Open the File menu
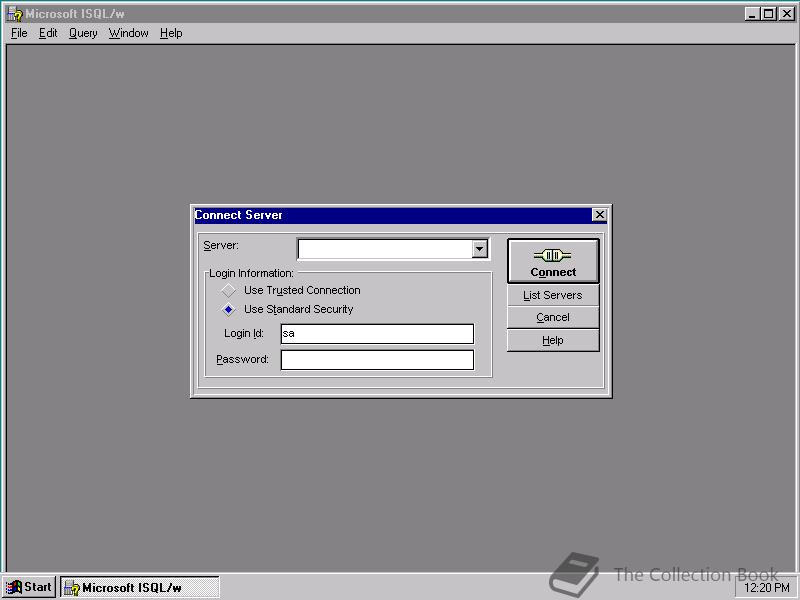 click(19, 33)
